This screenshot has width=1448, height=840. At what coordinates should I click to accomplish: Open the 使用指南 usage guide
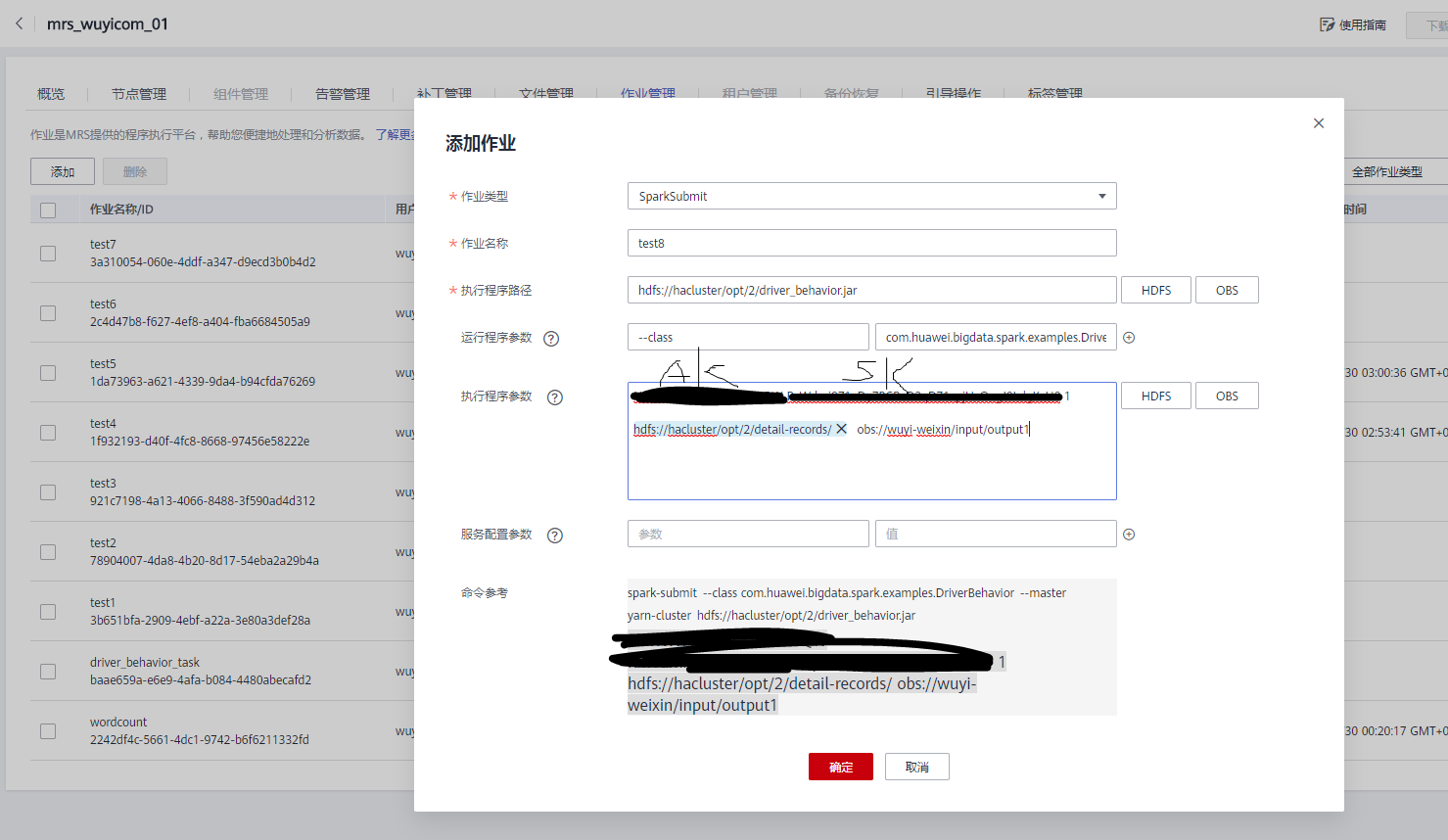point(1353,24)
